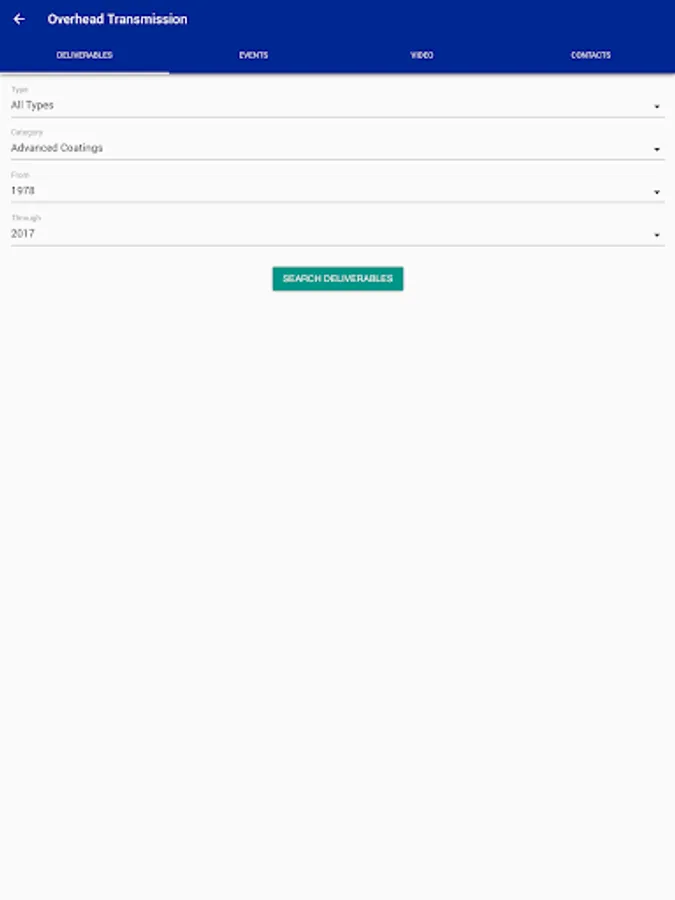This screenshot has width=675, height=900.
Task: Select the Contacts tab
Action: [x=591, y=55]
